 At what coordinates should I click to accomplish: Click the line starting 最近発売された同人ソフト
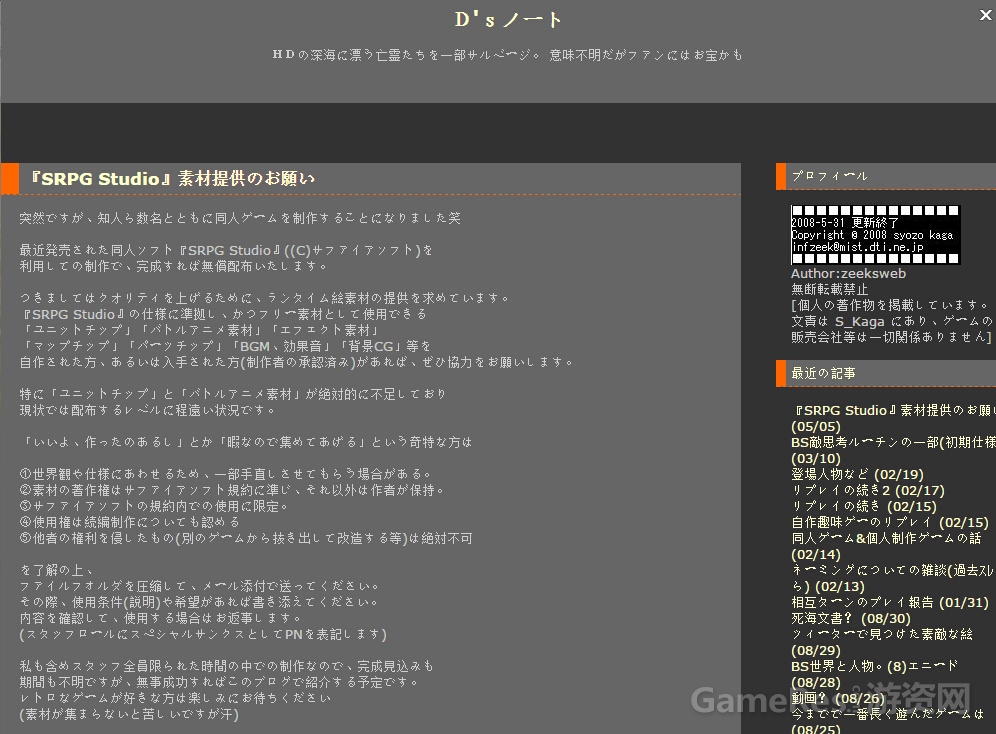coord(225,250)
